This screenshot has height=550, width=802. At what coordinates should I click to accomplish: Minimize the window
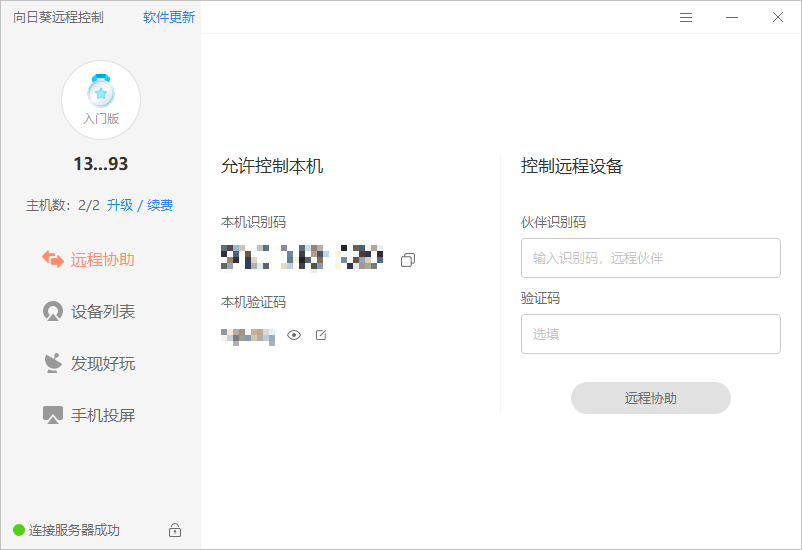[732, 18]
